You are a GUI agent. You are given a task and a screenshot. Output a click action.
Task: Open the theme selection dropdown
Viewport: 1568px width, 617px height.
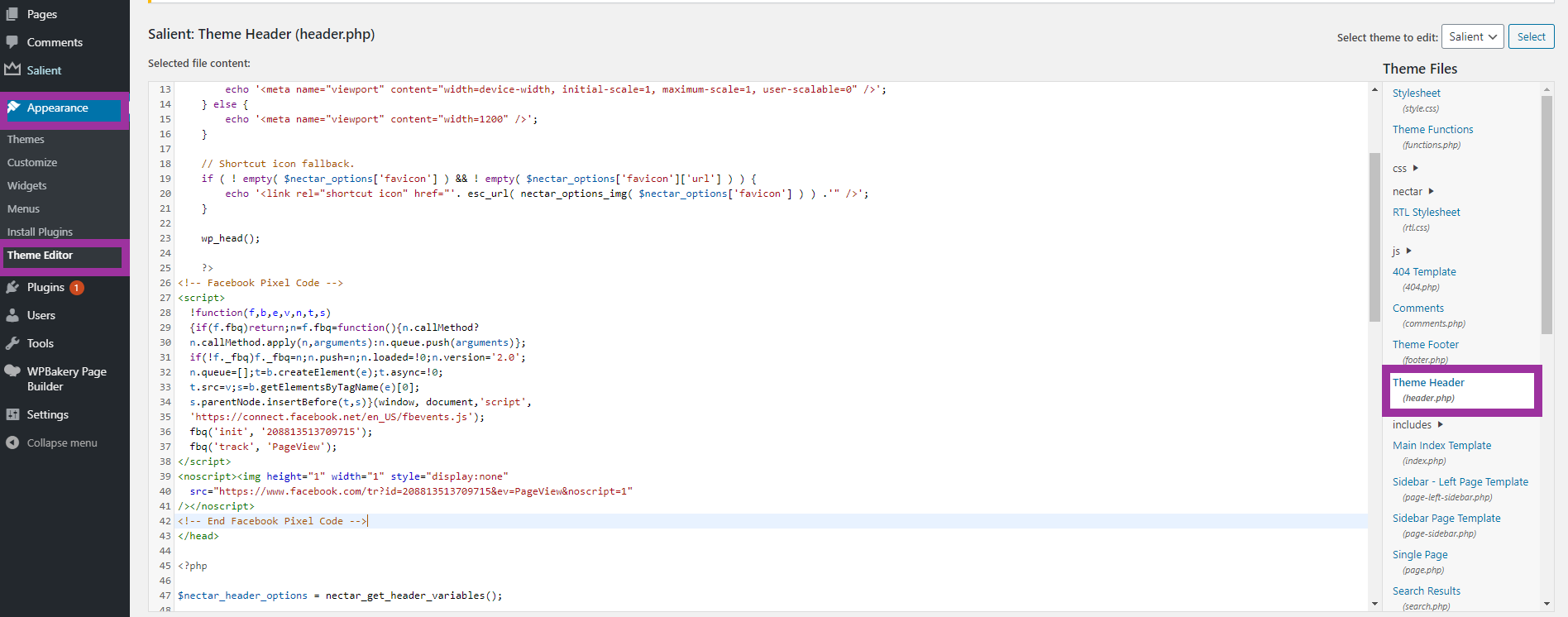pyautogui.click(x=1473, y=37)
